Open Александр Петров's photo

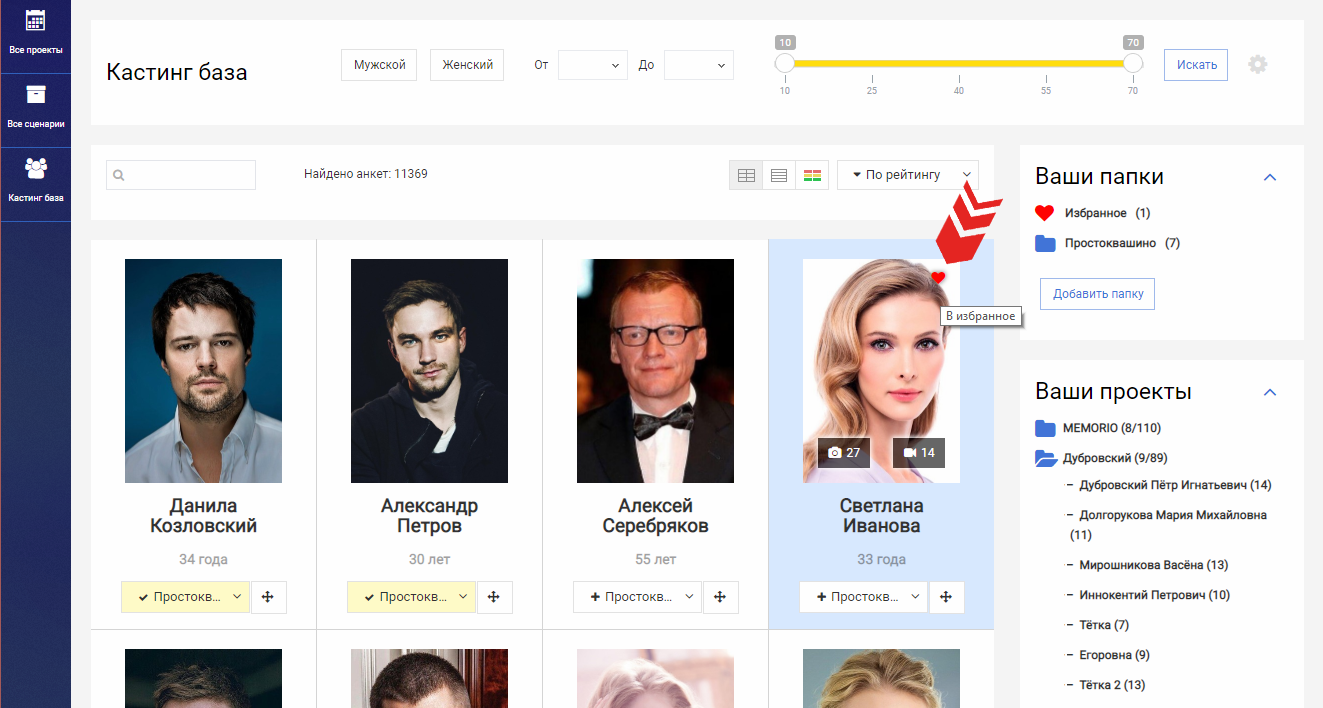[x=430, y=371]
